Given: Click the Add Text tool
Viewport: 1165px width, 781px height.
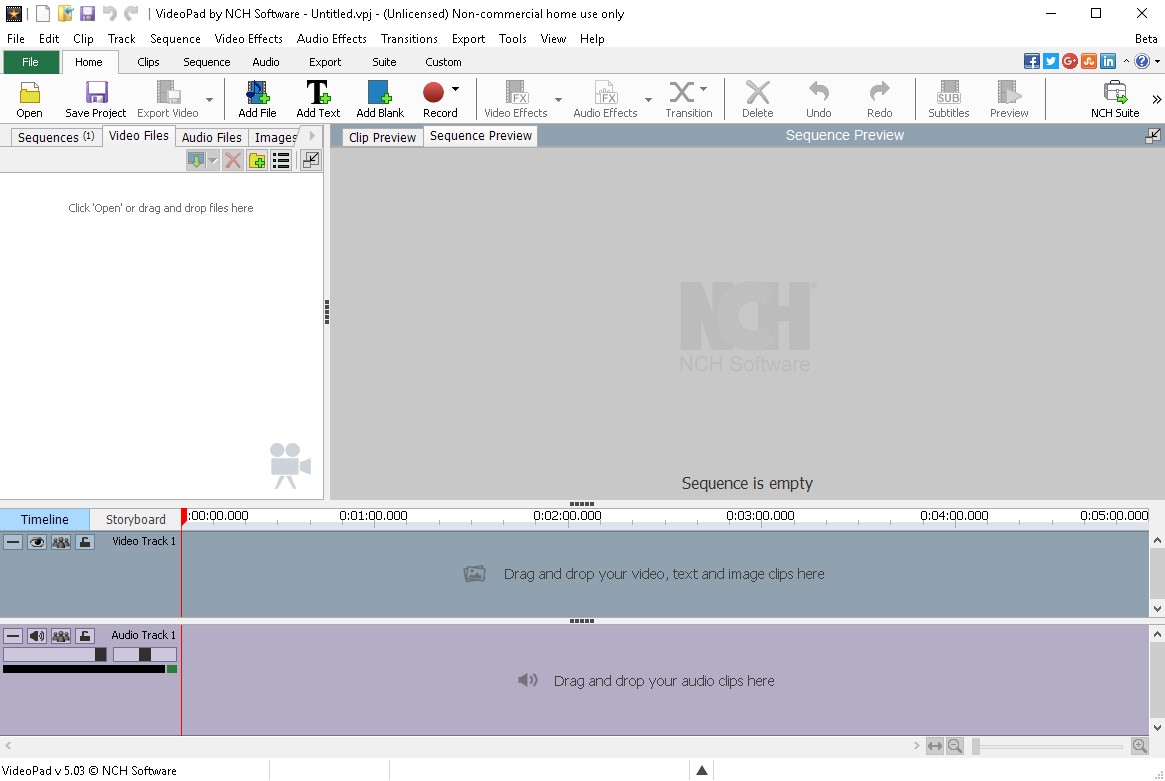Looking at the screenshot, I should (x=317, y=97).
